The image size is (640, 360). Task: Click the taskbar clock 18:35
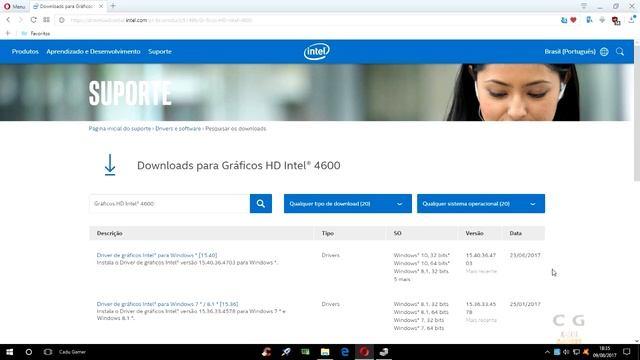coord(604,352)
